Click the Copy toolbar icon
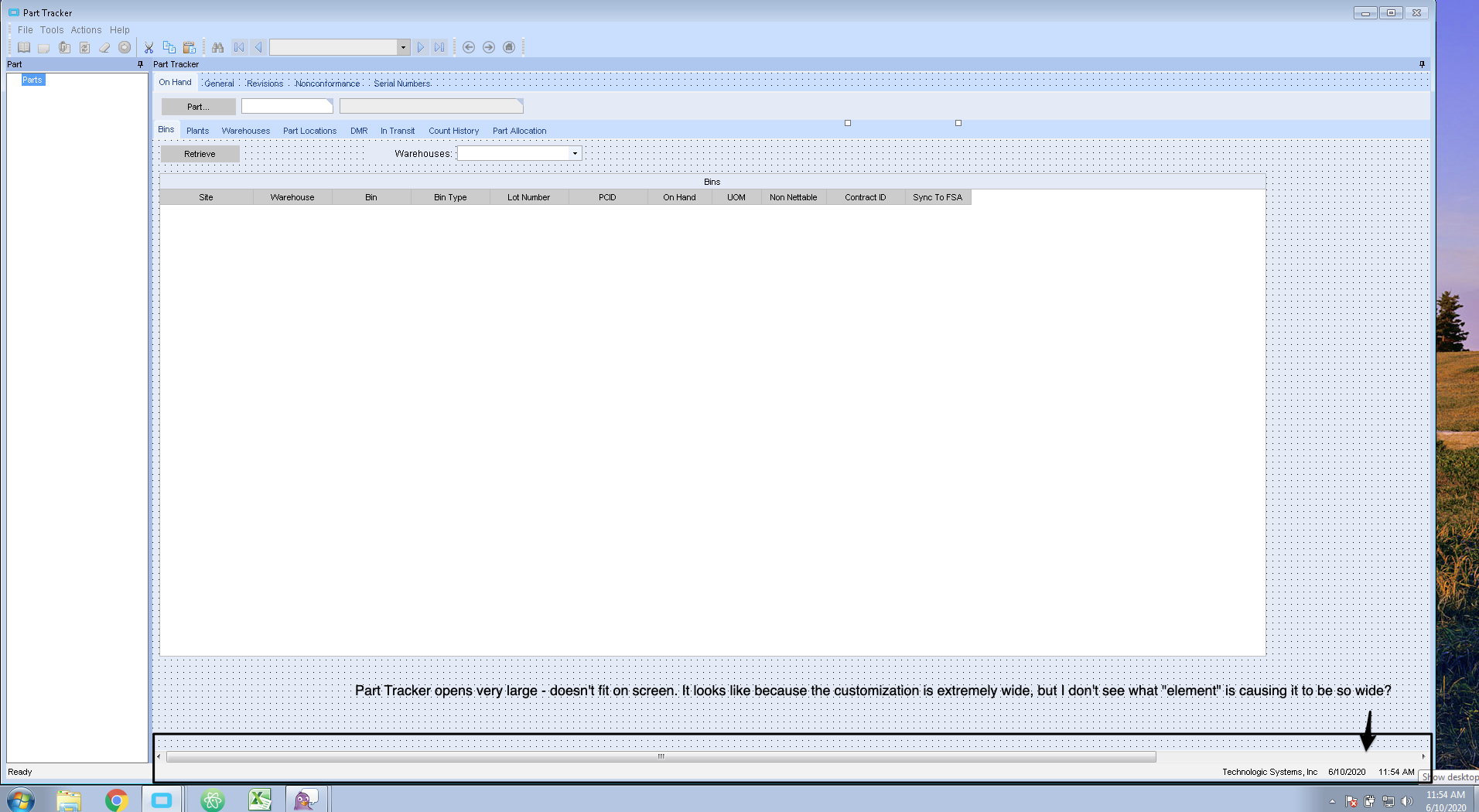1479x812 pixels. coord(169,47)
